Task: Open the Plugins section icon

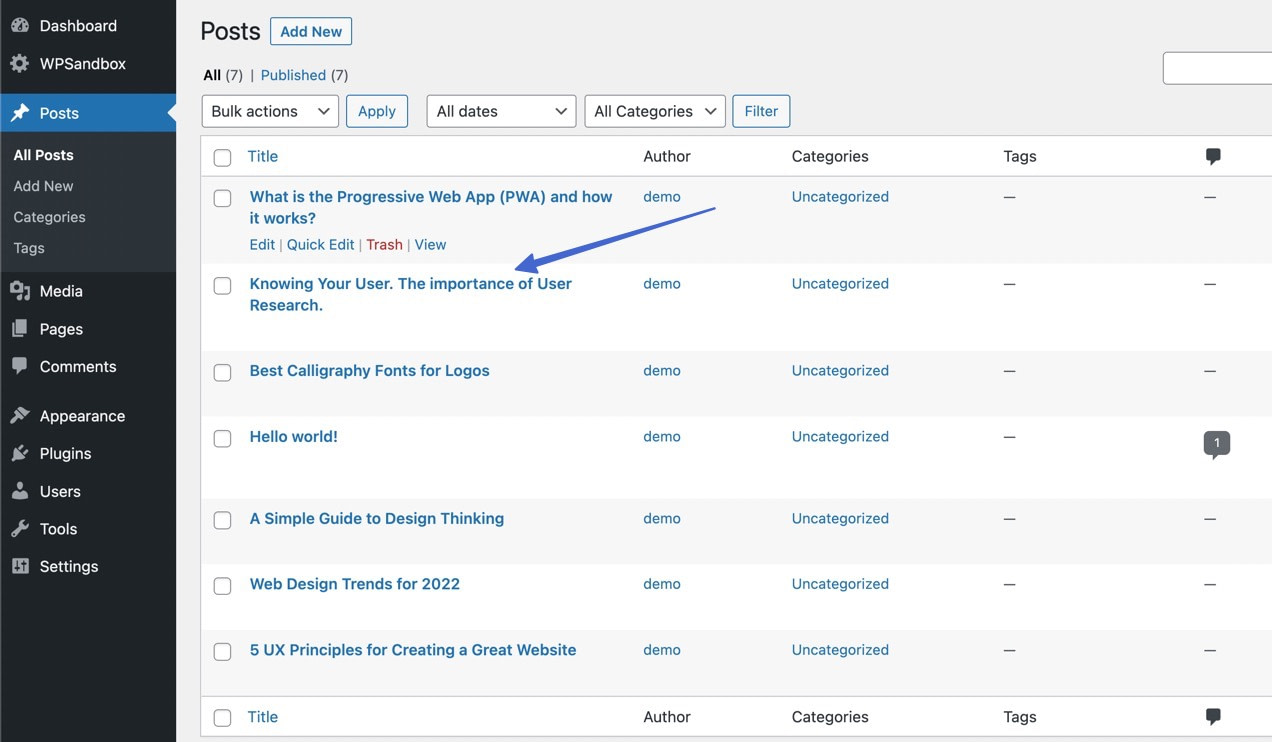Action: coord(20,453)
